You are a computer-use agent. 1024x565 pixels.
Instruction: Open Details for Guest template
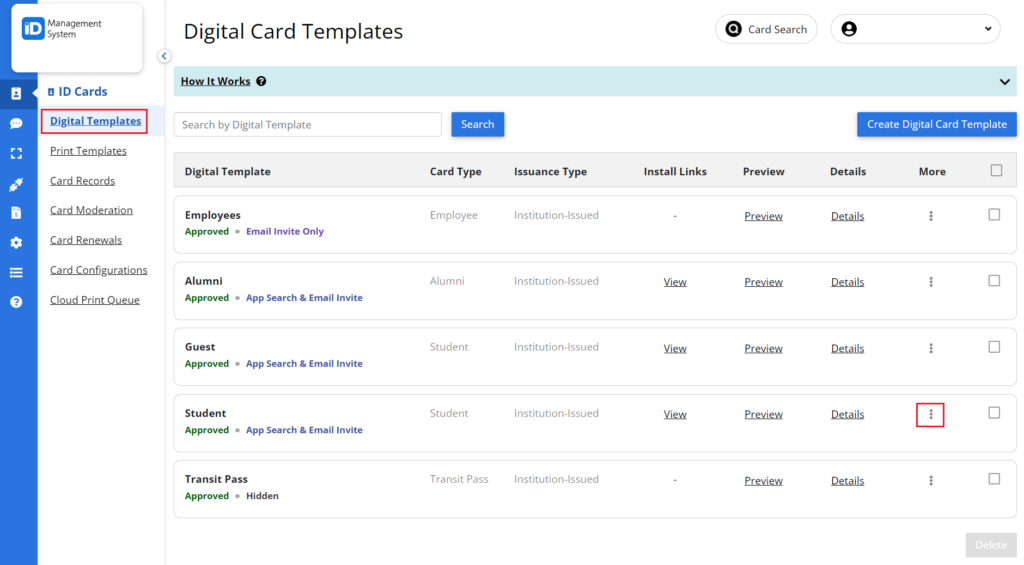pyautogui.click(x=847, y=349)
